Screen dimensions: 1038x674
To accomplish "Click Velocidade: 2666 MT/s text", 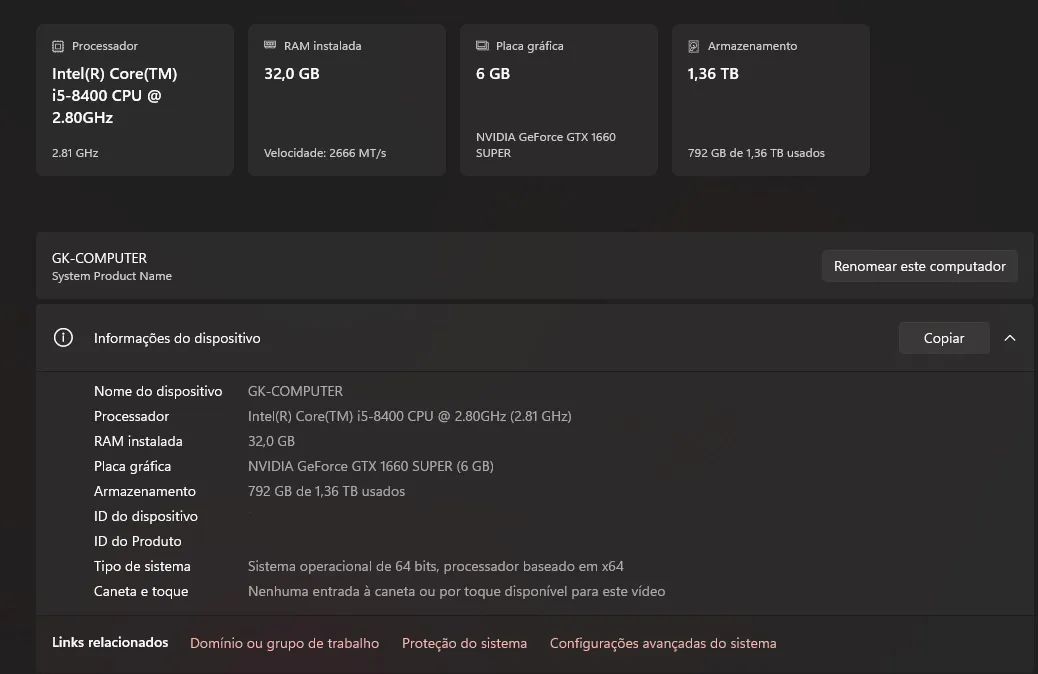I will coord(325,153).
